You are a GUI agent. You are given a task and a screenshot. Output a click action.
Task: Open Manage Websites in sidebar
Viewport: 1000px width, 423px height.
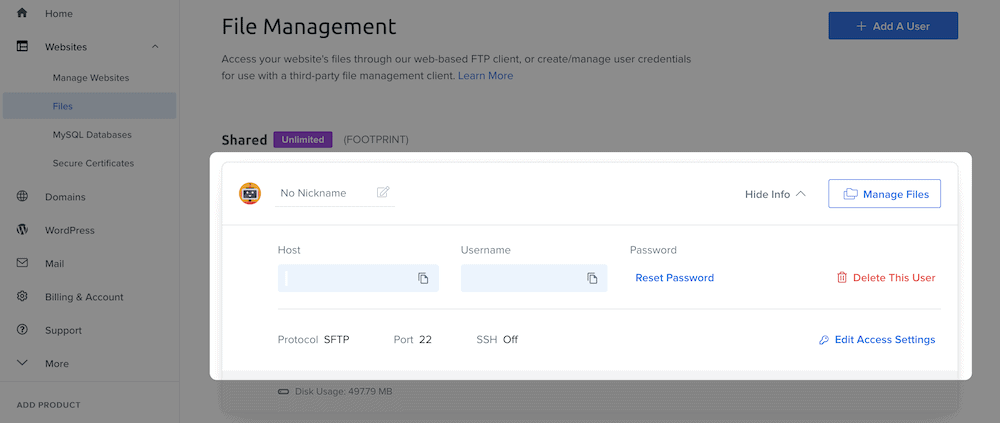pyautogui.click(x=91, y=77)
